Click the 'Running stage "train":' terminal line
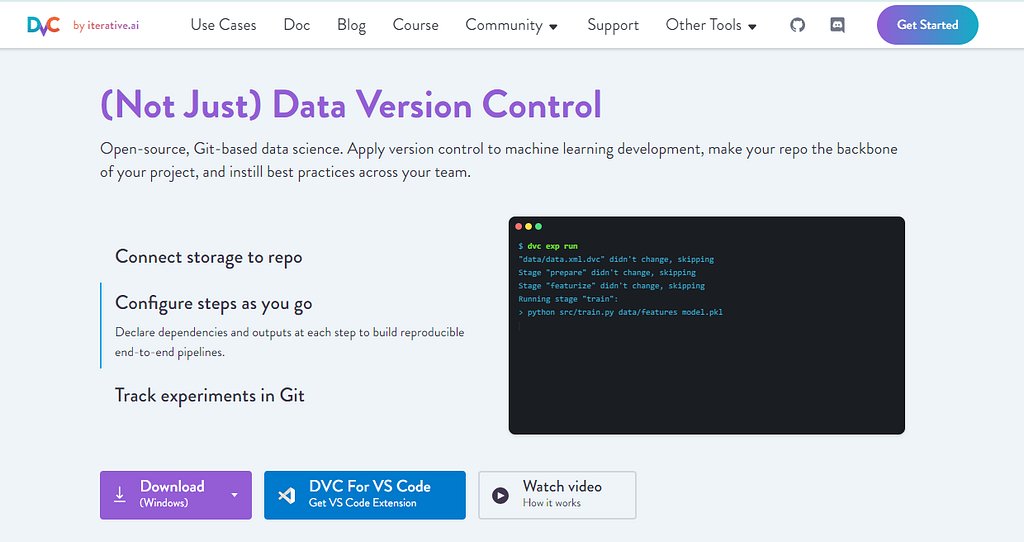Viewport: 1024px width, 542px height. [568, 299]
